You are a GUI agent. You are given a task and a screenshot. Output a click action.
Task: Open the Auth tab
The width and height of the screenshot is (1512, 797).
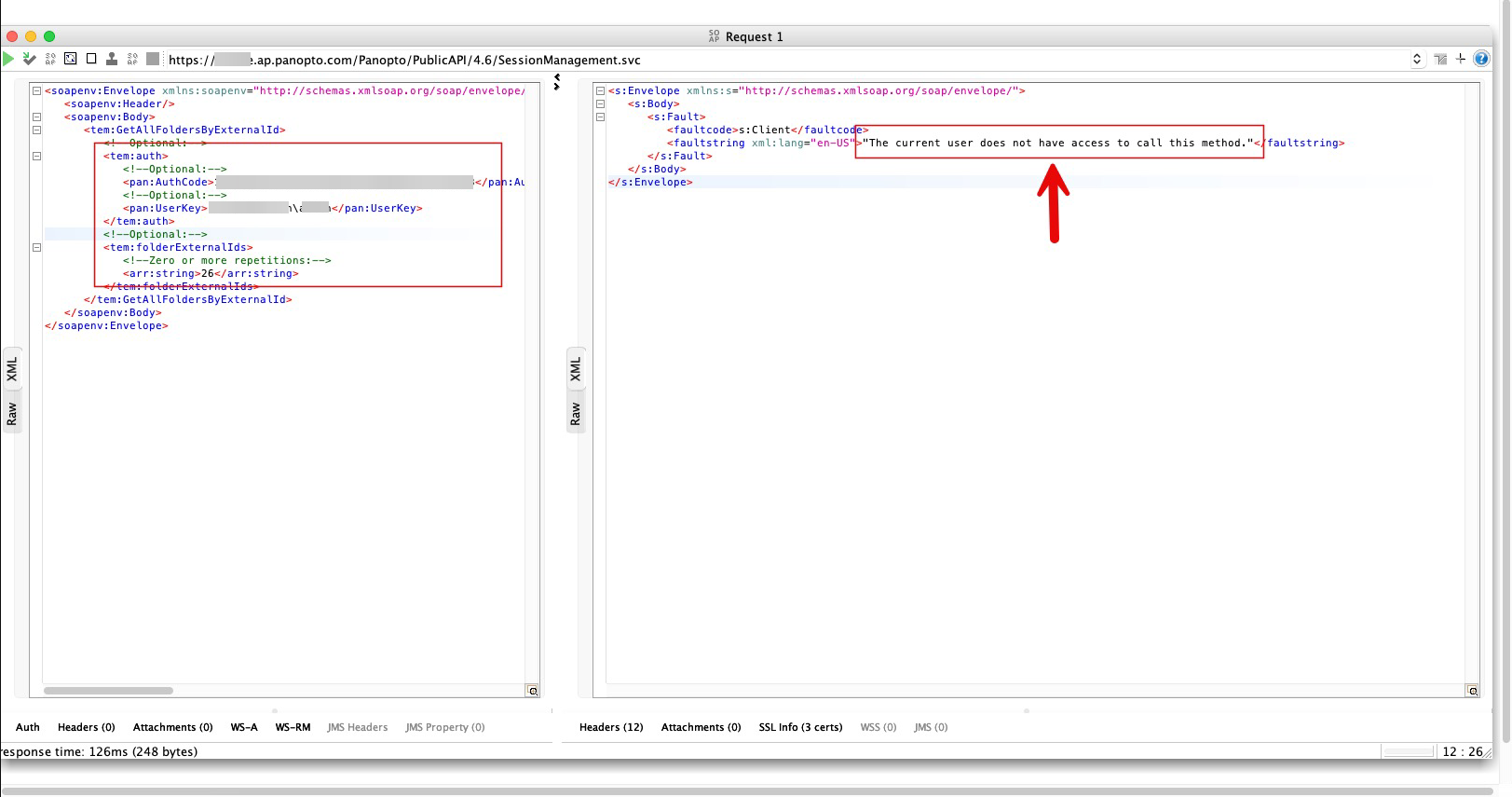coord(28,727)
